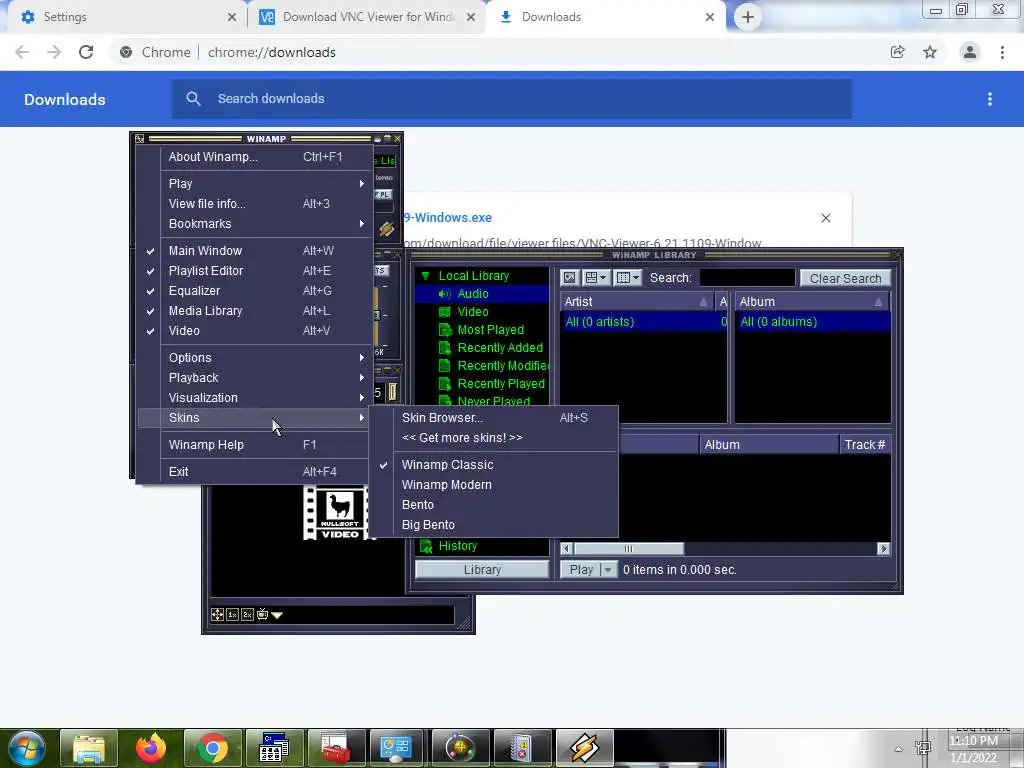Select the checked Winamp Classic skin
This screenshot has width=1024, height=768.
(496, 465)
